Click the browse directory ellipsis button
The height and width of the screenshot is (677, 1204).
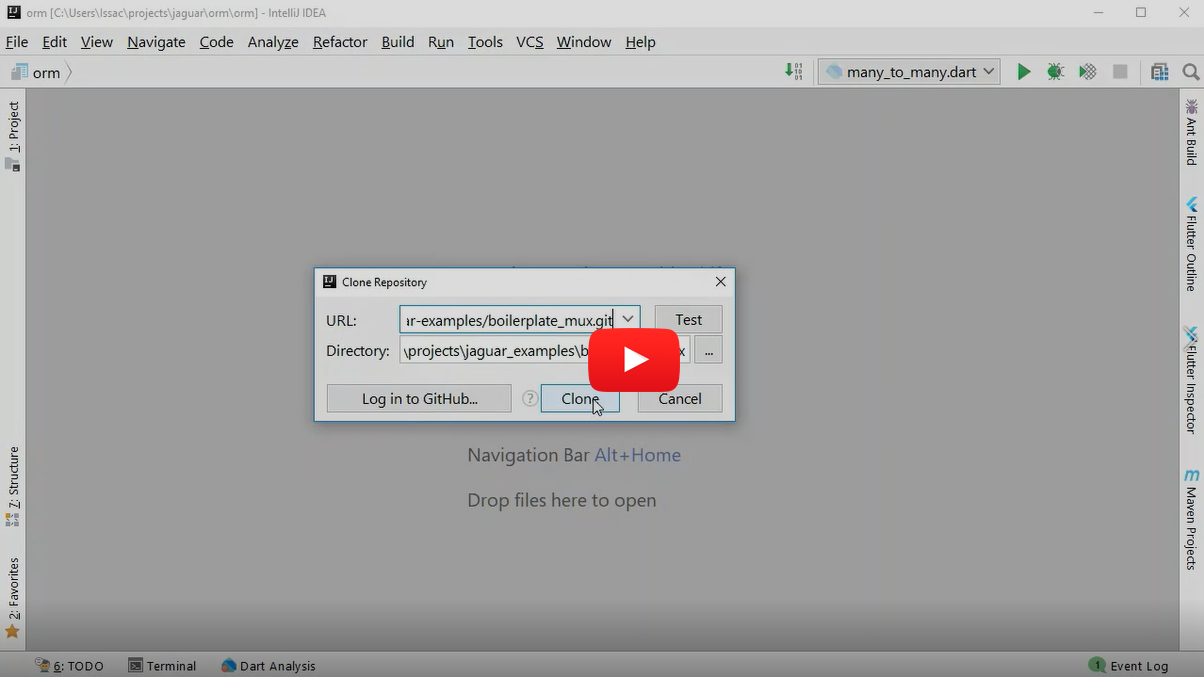(708, 351)
